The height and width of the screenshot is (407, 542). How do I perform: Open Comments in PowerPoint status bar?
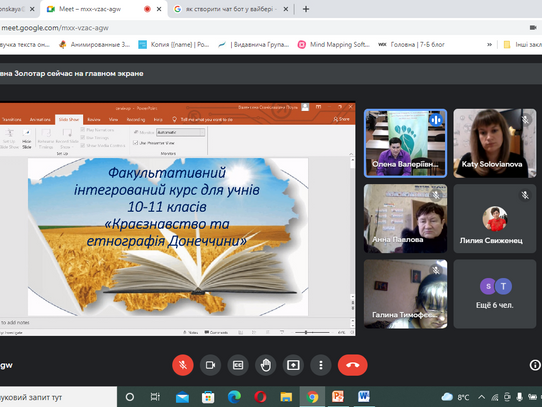coord(216,332)
